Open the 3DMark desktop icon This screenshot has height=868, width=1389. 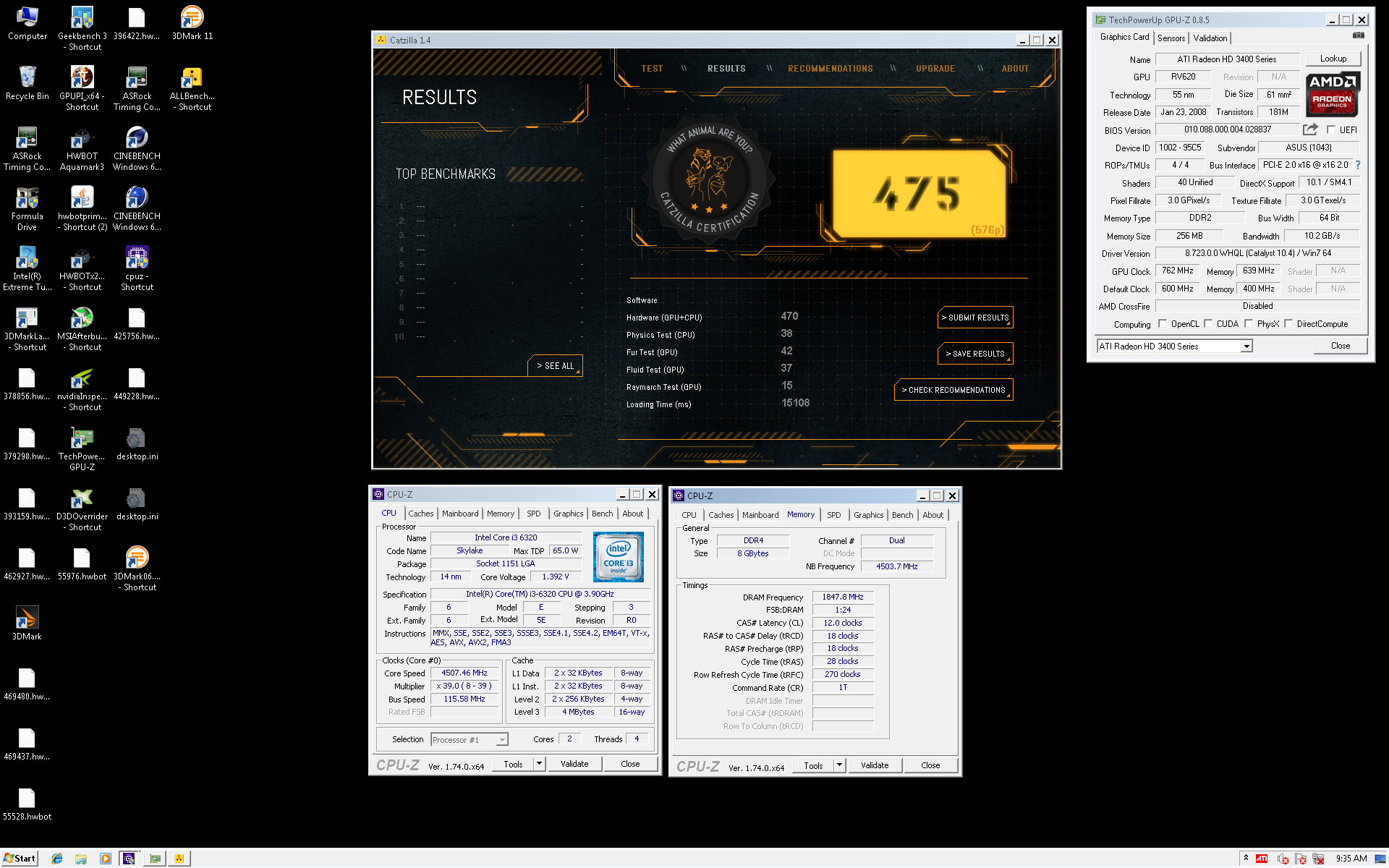(x=27, y=623)
